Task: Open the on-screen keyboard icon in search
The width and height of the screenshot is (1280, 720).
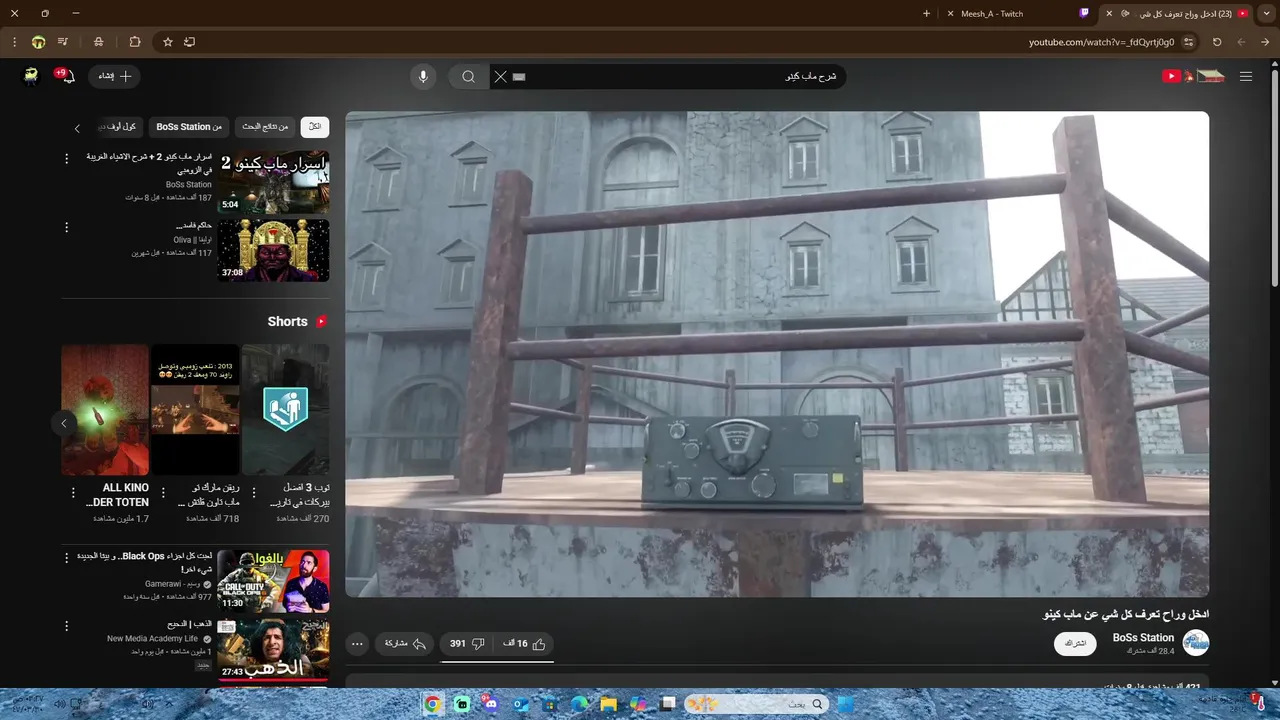Action: [519, 76]
